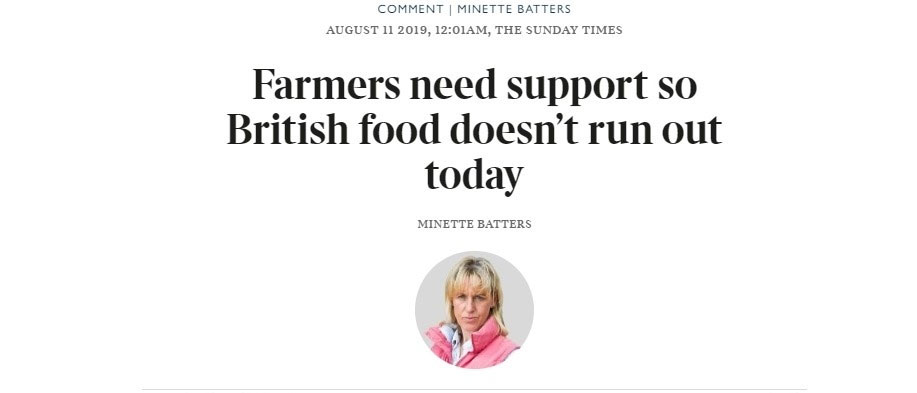Click the Minette Batters byline below the headline
Image resolution: width=917 pixels, height=393 pixels.
click(474, 224)
